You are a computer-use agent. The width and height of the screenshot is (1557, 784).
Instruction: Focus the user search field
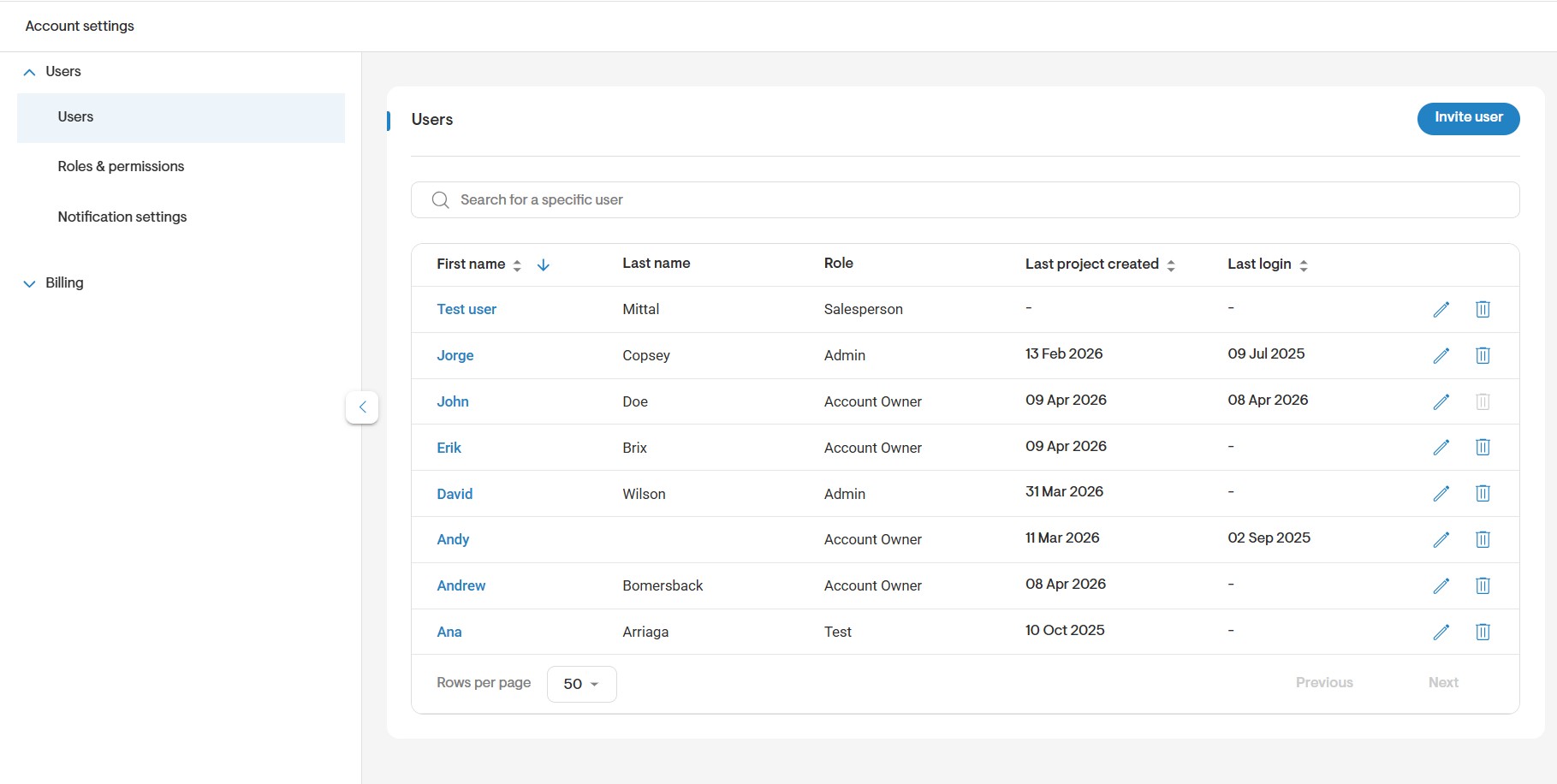tap(965, 199)
